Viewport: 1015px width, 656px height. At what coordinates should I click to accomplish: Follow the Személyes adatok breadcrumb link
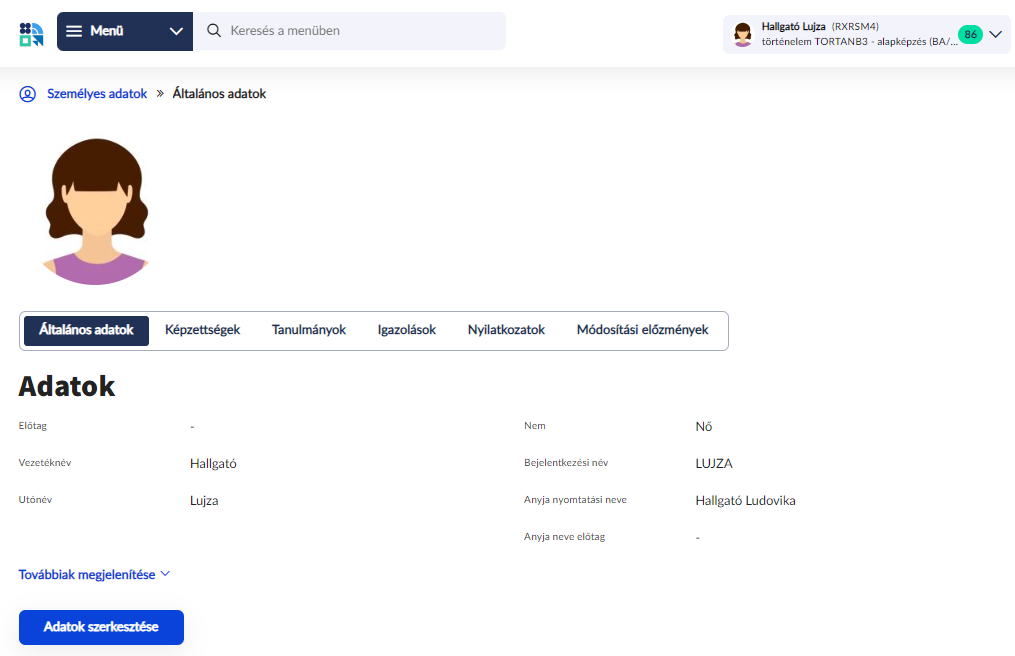97,94
